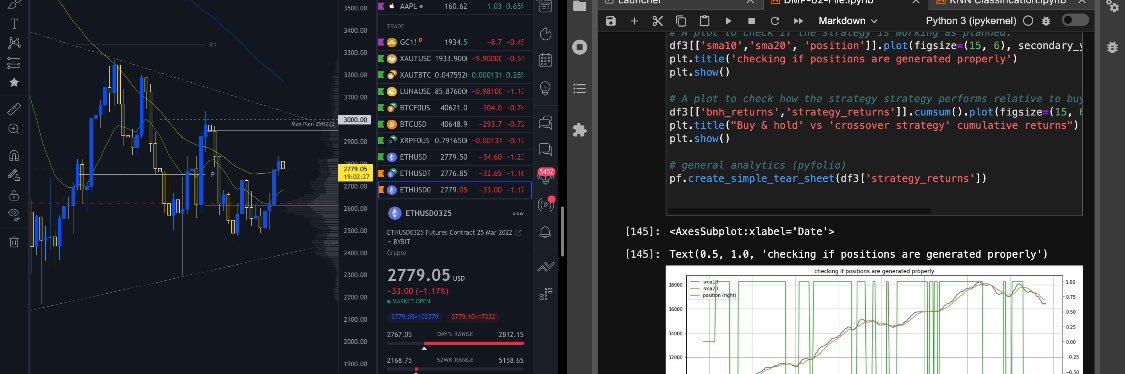Open the extension manager puzzle icon
Image resolution: width=1125 pixels, height=374 pixels.
pos(580,130)
